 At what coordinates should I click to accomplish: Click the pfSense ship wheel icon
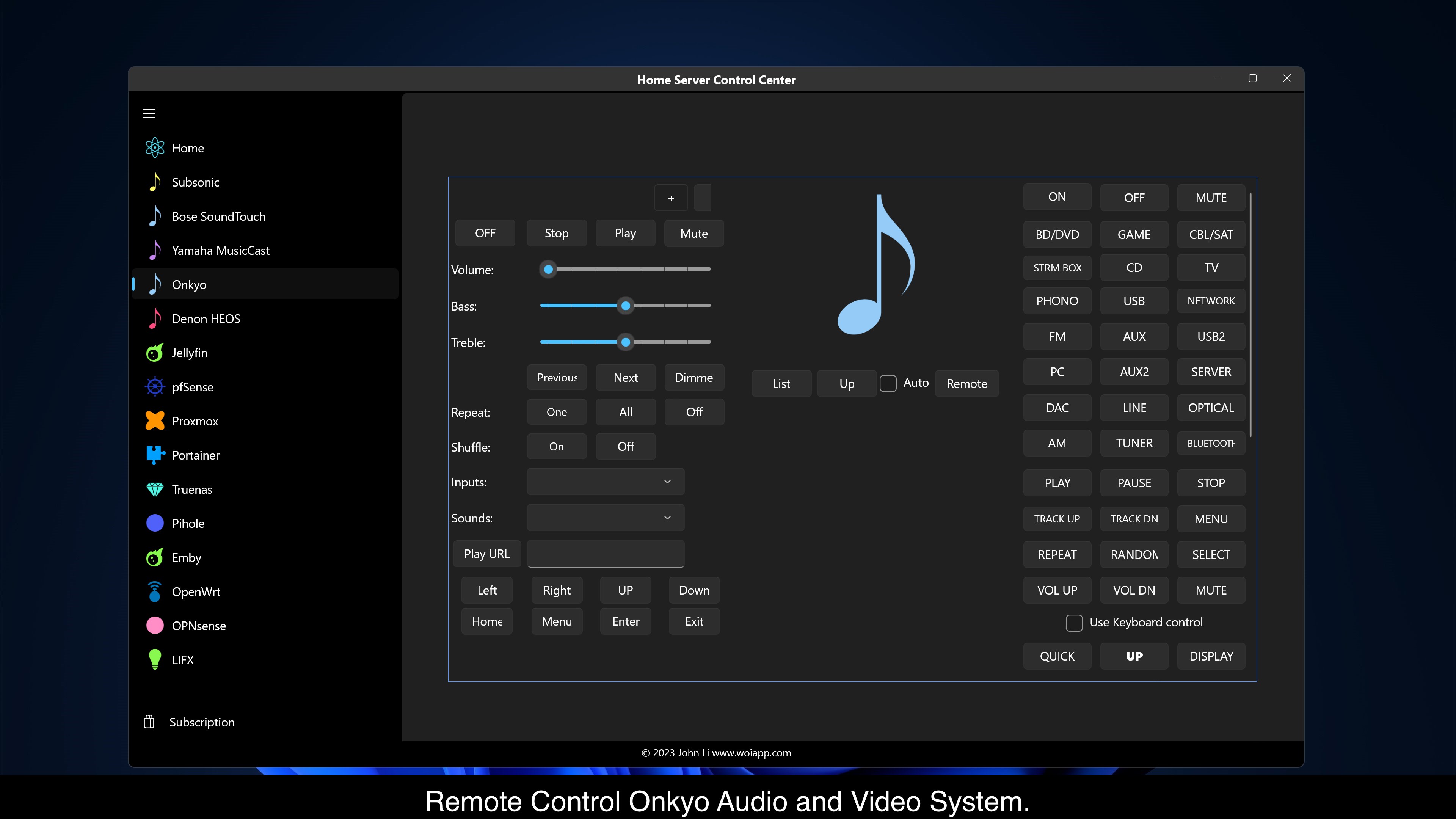(154, 387)
